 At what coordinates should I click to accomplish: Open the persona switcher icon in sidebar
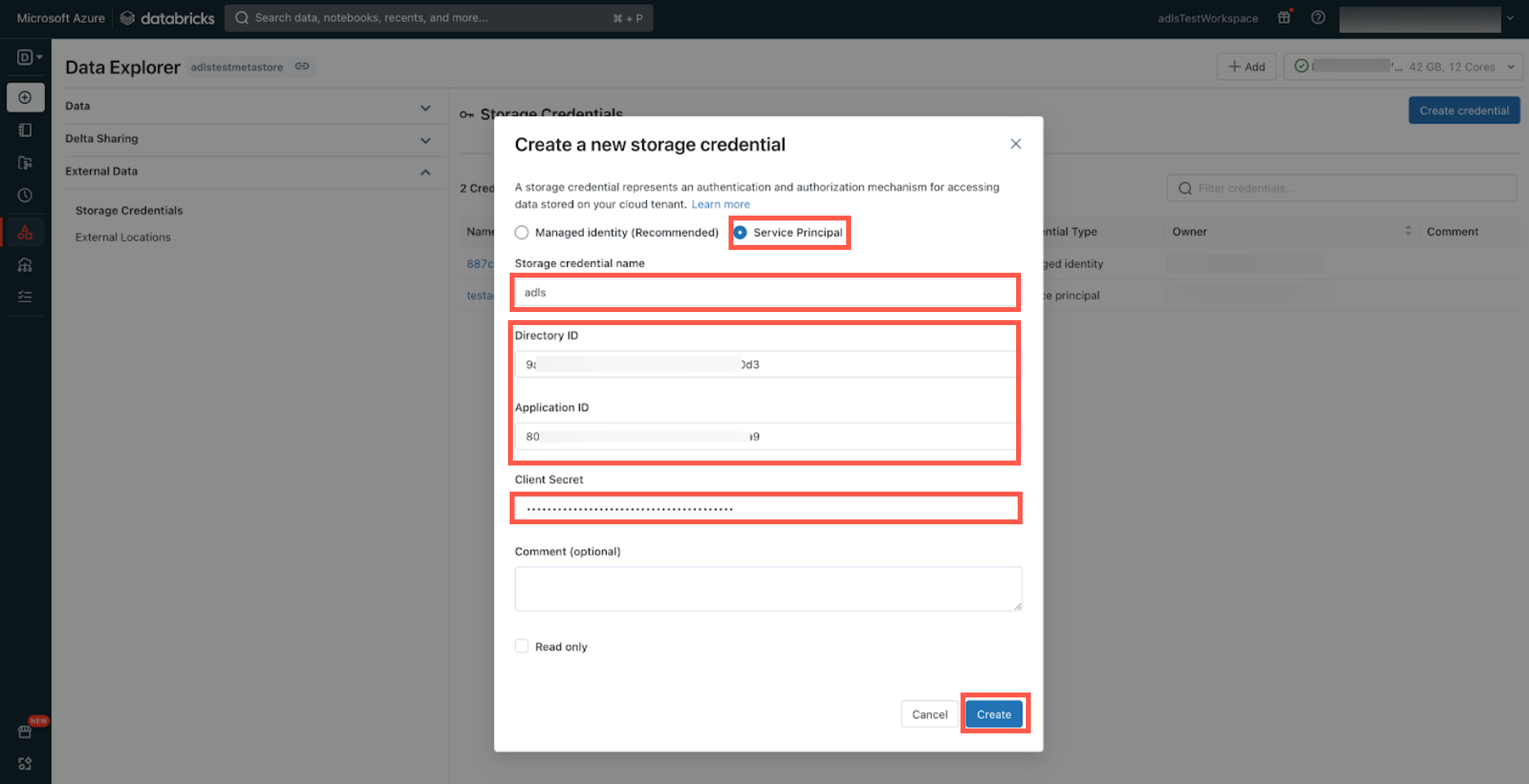click(29, 57)
